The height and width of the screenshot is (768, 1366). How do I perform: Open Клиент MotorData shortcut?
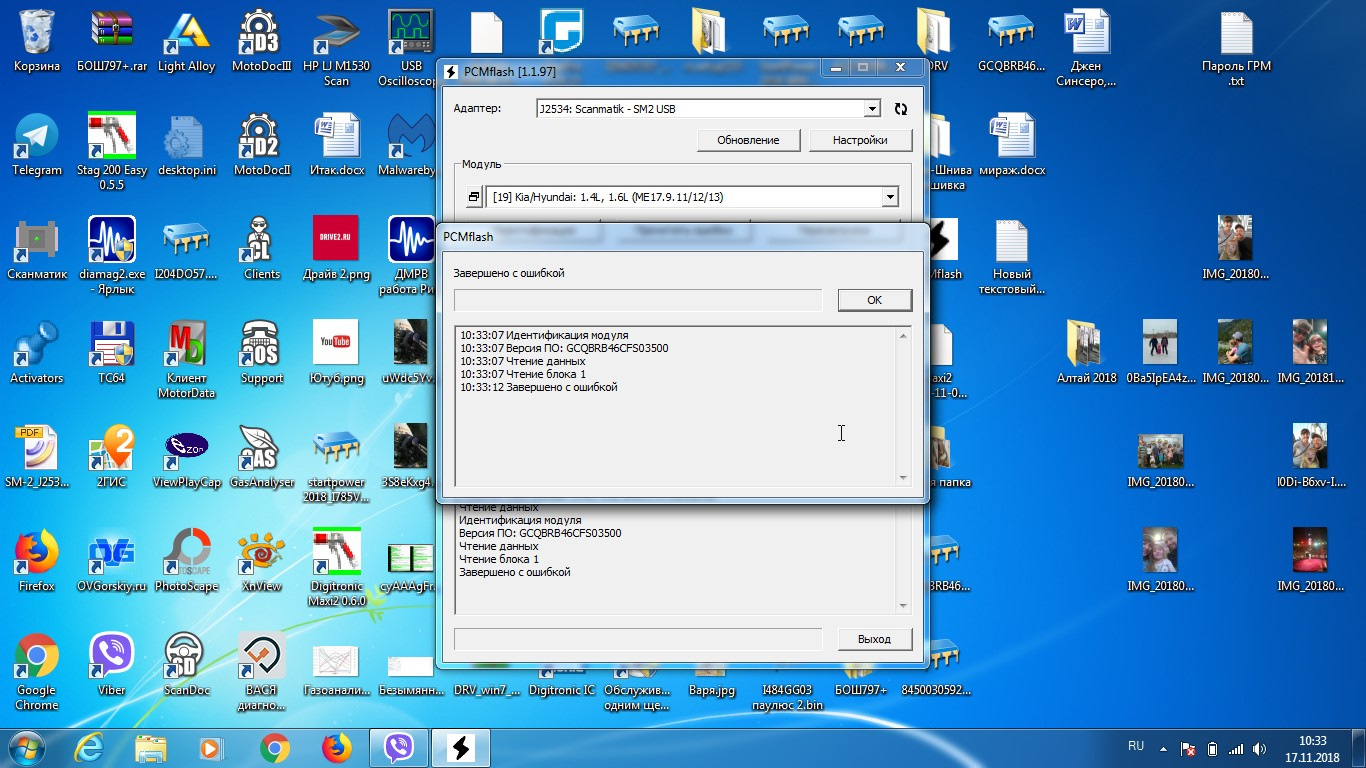click(x=187, y=360)
